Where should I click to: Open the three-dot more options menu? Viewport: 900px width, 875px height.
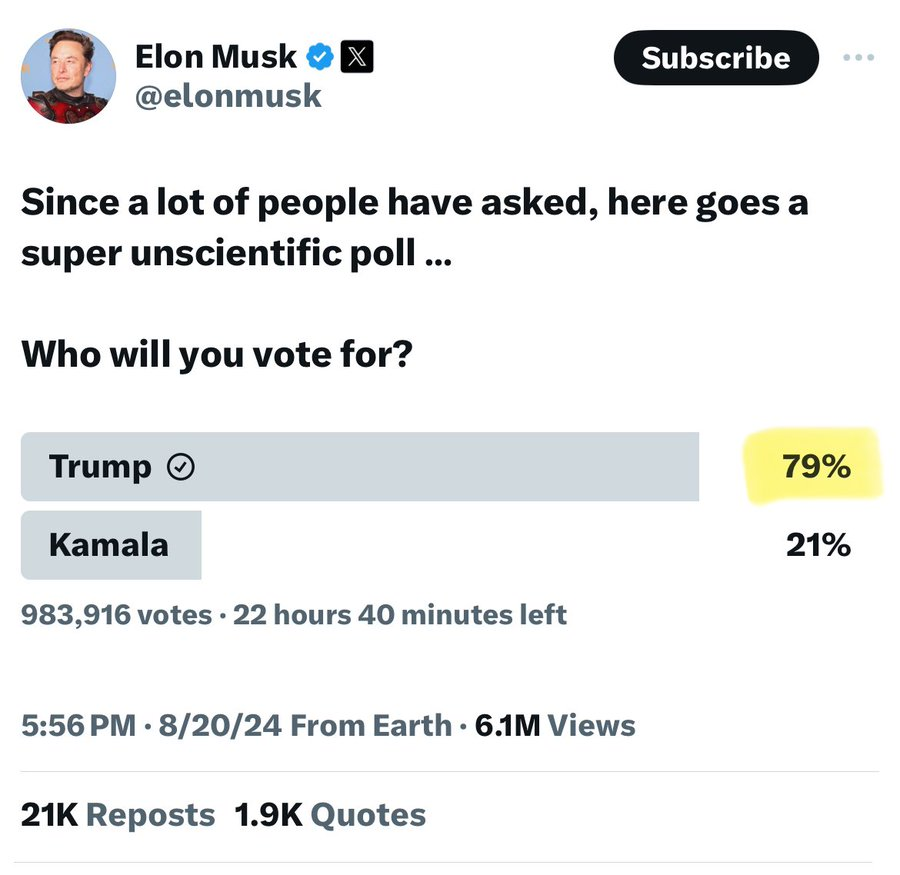[858, 58]
